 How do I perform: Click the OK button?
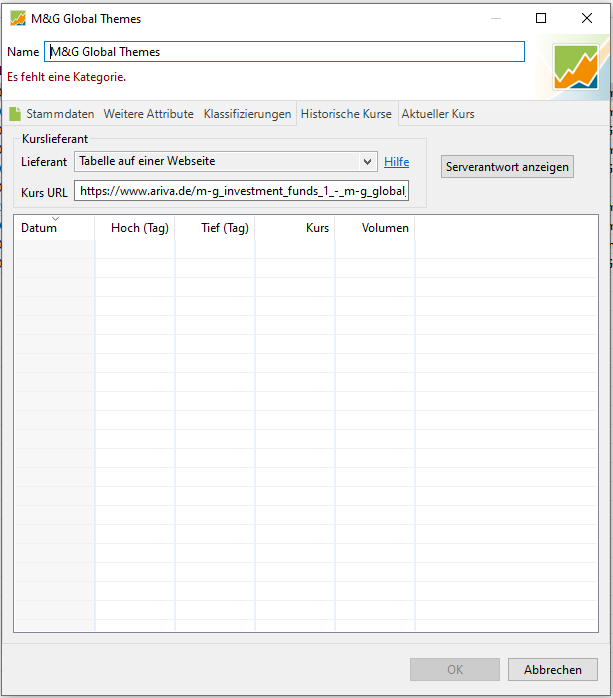click(x=455, y=670)
